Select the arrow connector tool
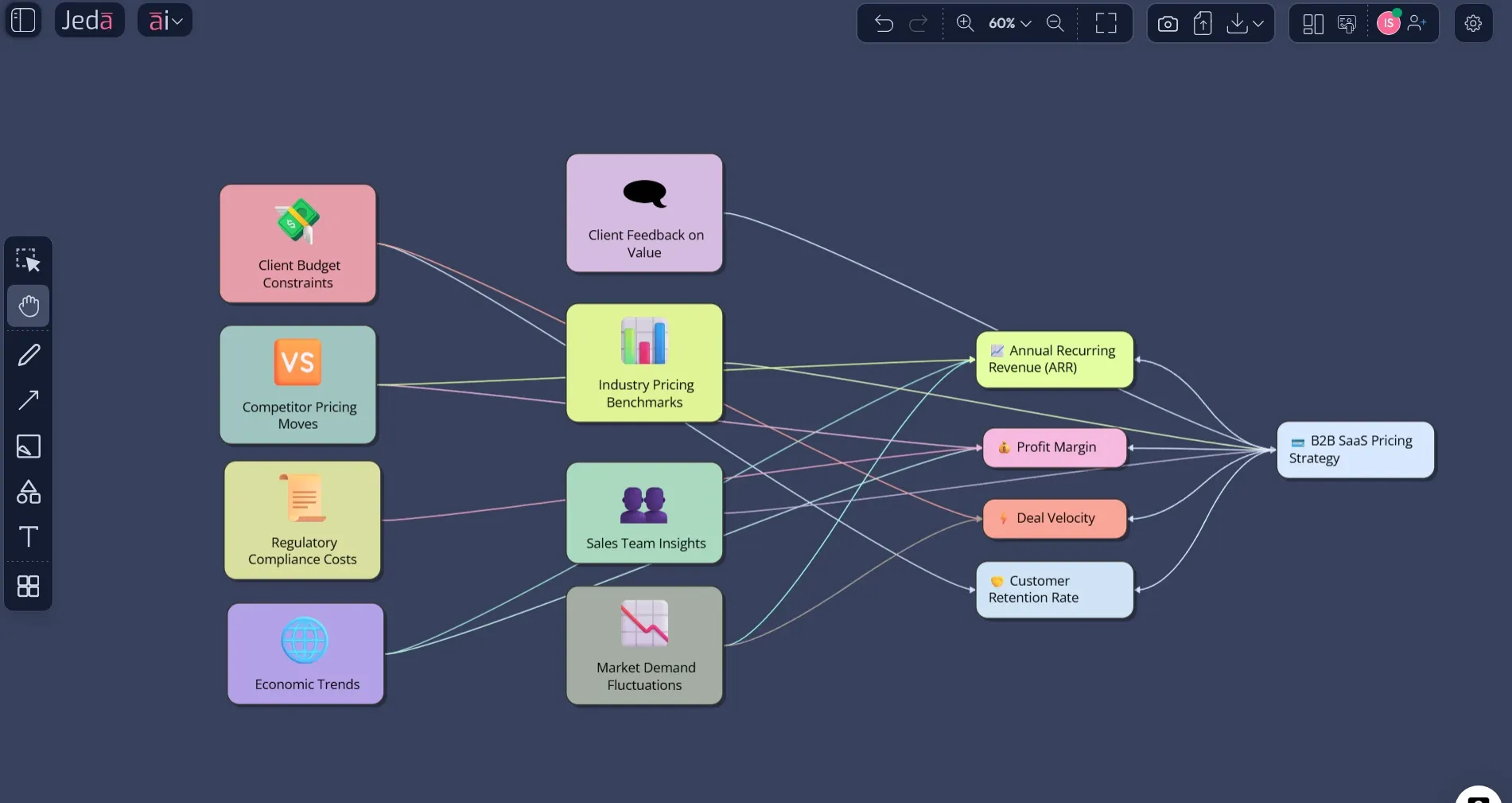The width and height of the screenshot is (1512, 803). (28, 399)
